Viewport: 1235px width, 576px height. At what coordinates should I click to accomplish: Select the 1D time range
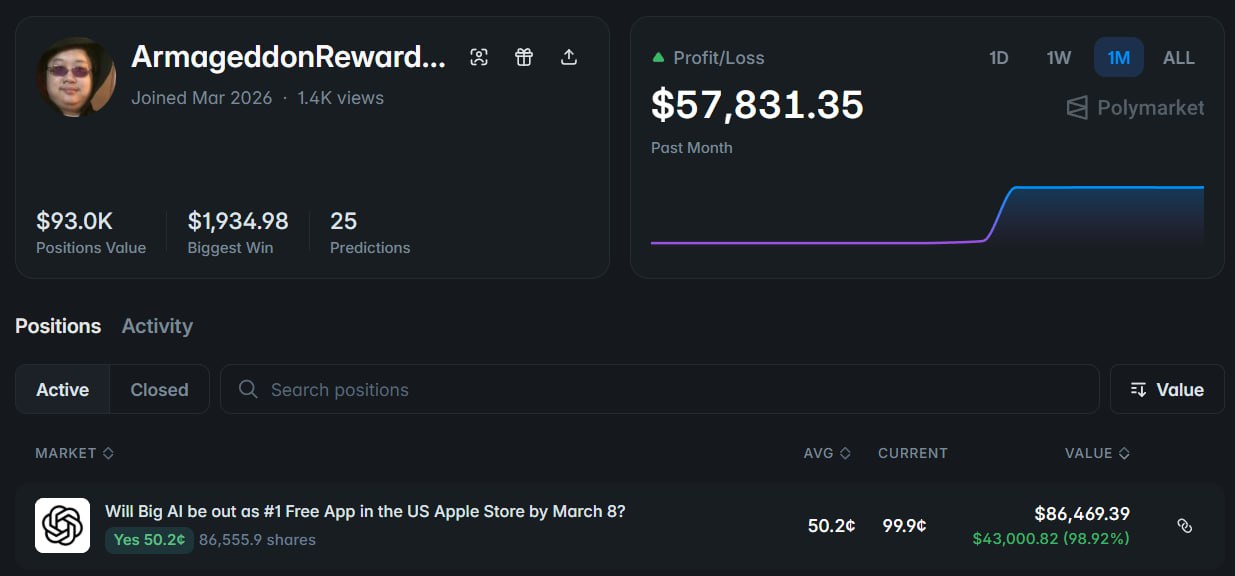(998, 58)
